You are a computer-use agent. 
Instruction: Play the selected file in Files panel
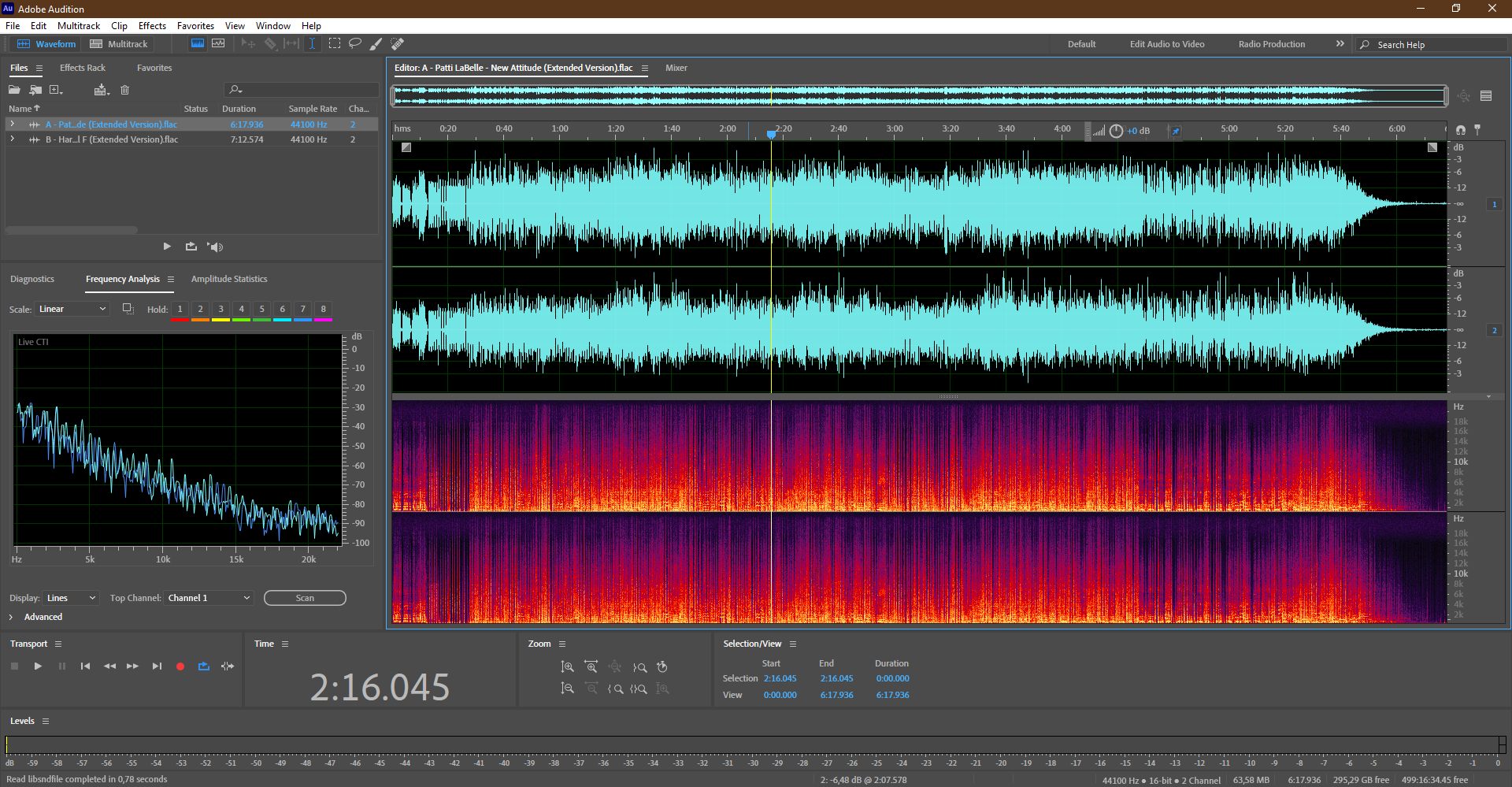(x=167, y=247)
